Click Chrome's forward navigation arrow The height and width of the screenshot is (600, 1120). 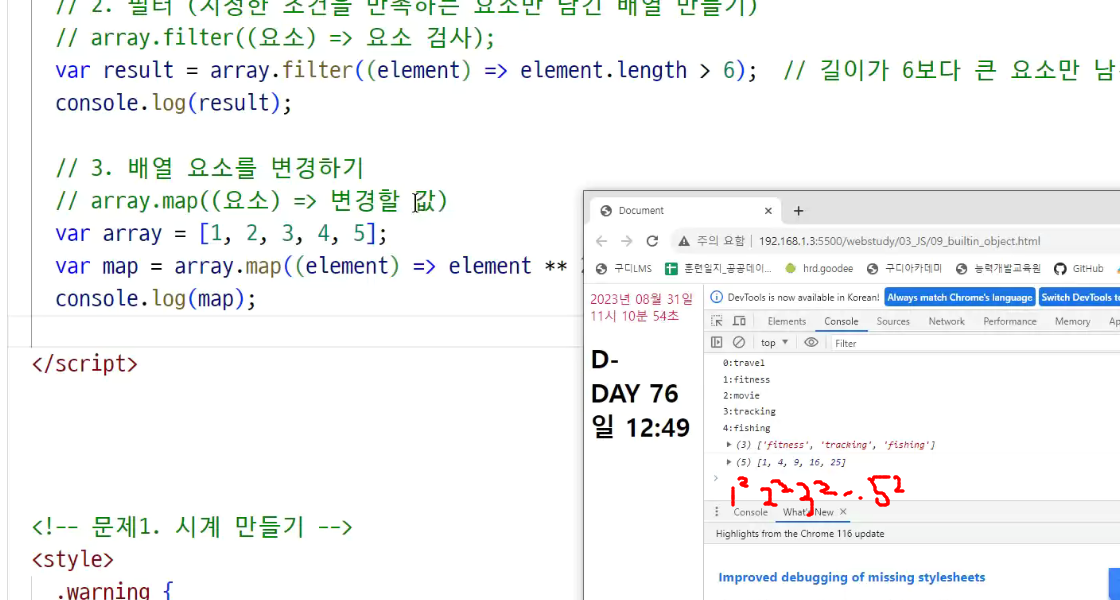[626, 241]
